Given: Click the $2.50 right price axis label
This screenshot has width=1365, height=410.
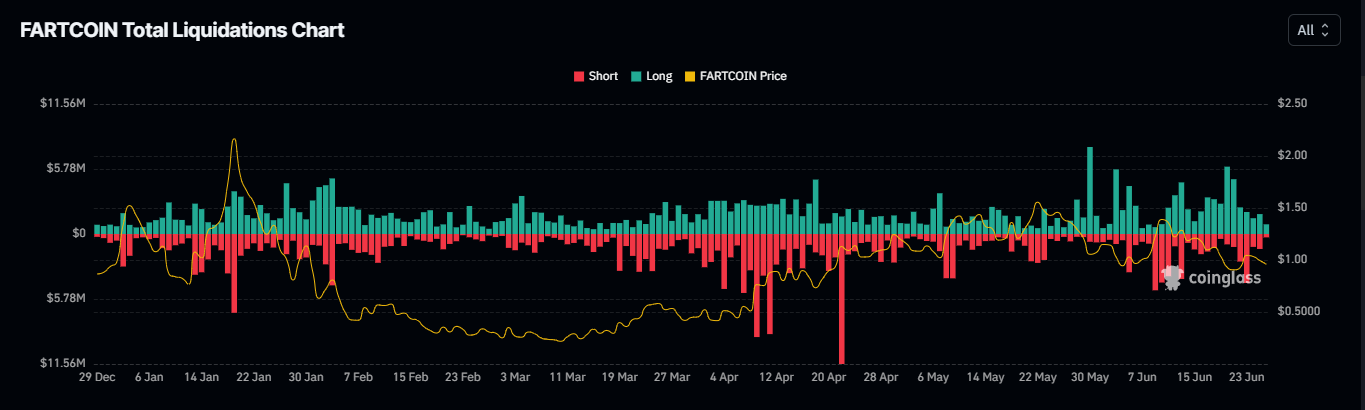Looking at the screenshot, I should pos(1293,104).
